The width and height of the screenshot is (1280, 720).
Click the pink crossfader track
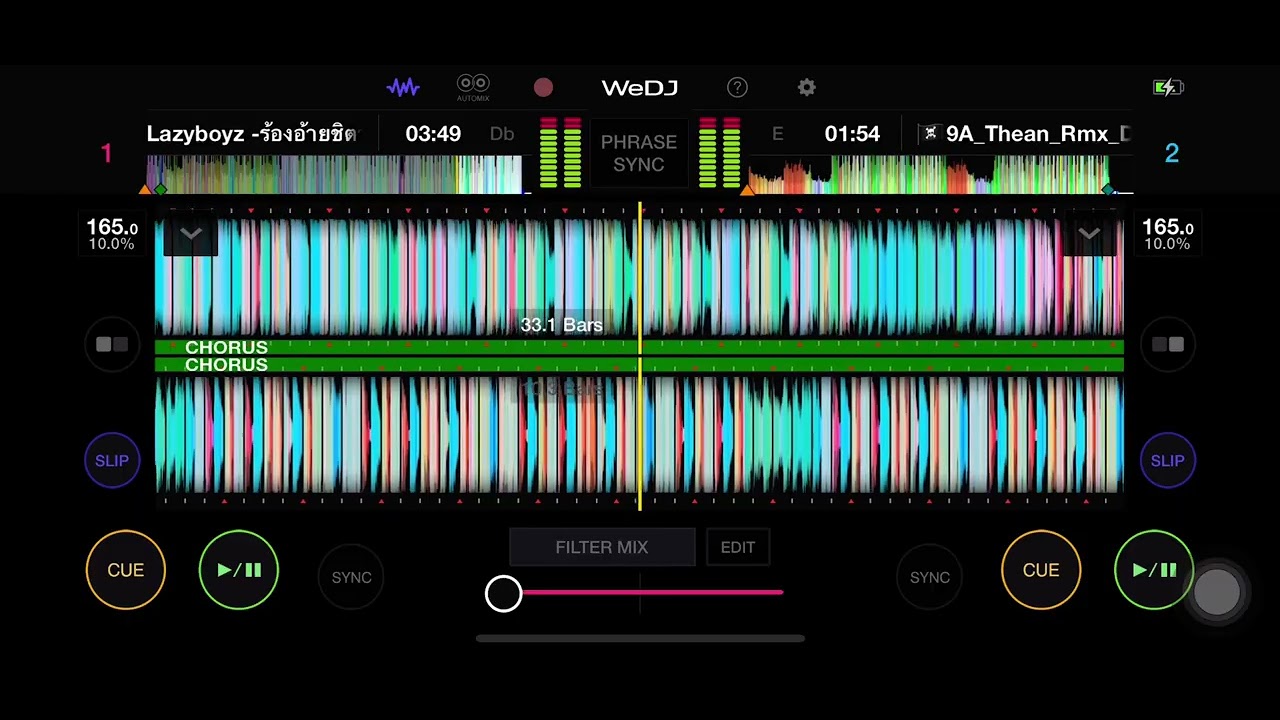click(x=652, y=592)
